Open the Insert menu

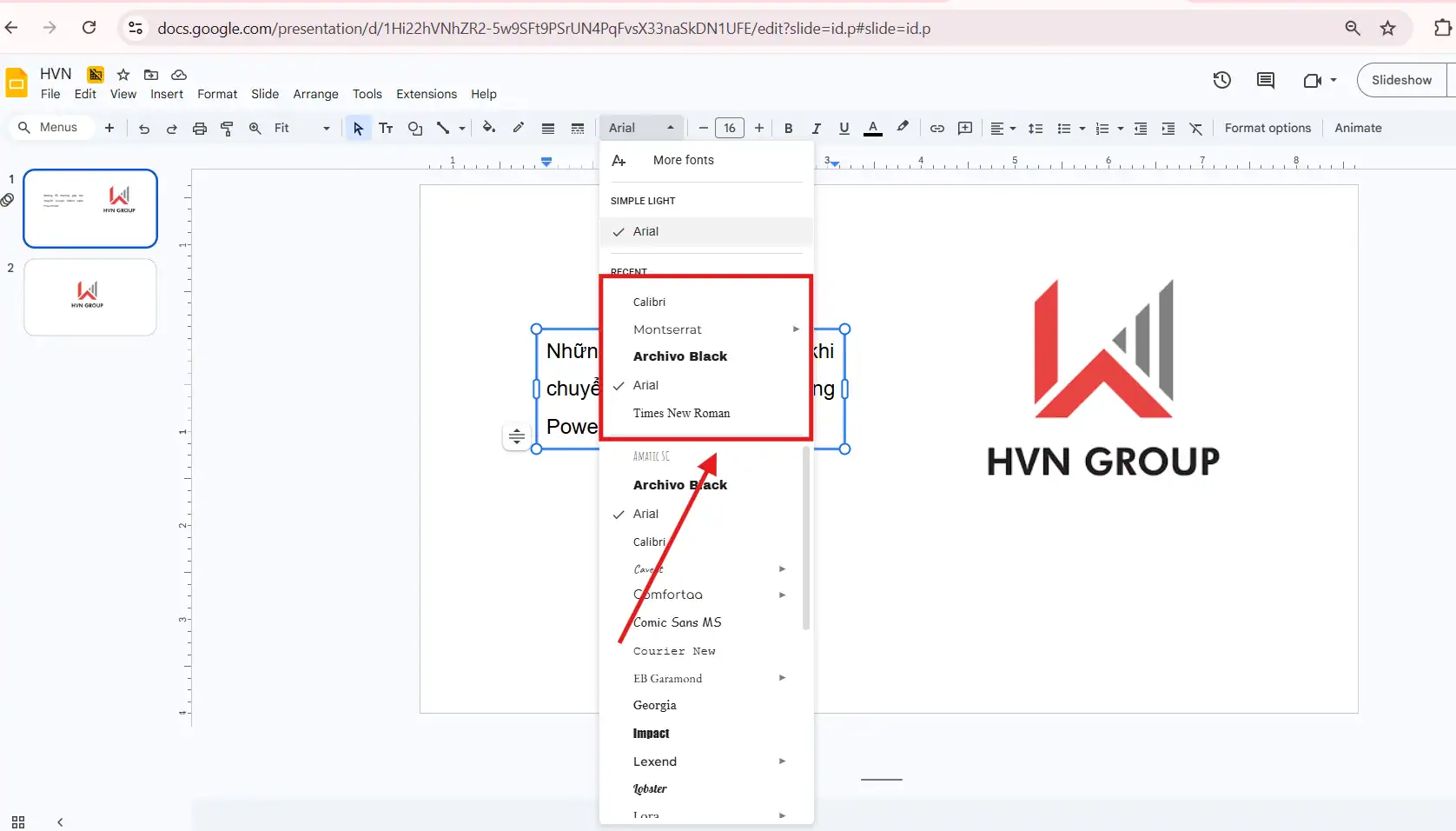[167, 94]
